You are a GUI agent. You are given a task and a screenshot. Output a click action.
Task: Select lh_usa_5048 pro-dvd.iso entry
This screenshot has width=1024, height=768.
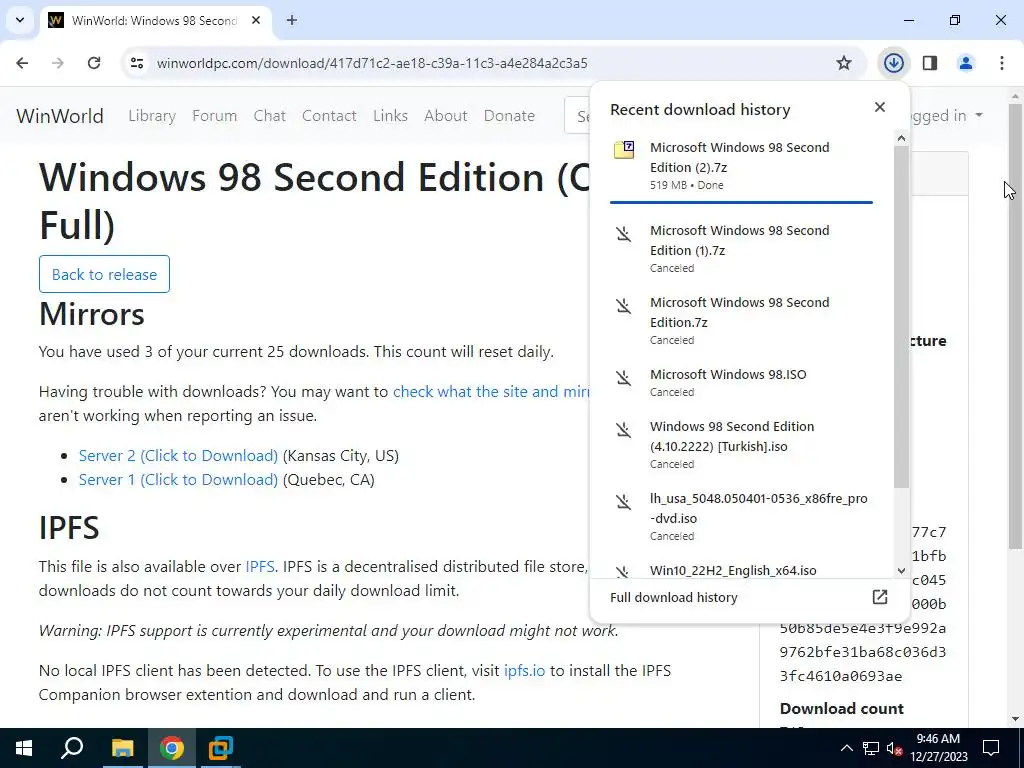tap(741, 516)
